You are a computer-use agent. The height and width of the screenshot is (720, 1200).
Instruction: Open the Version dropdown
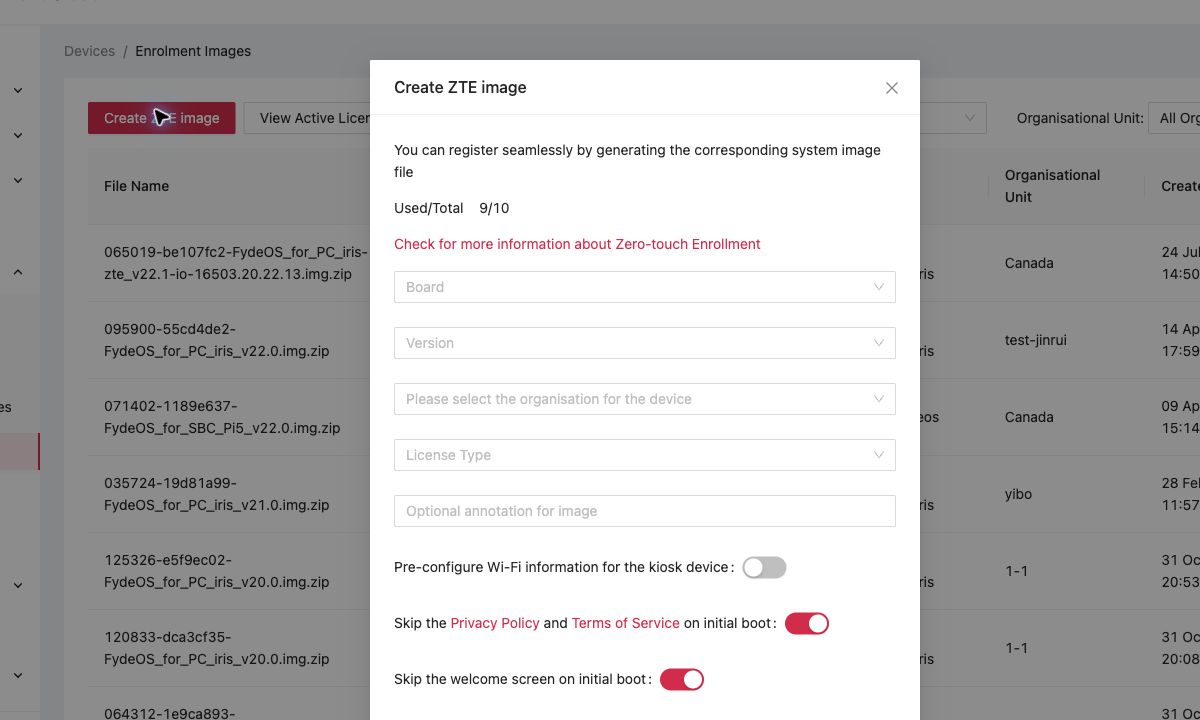(645, 343)
